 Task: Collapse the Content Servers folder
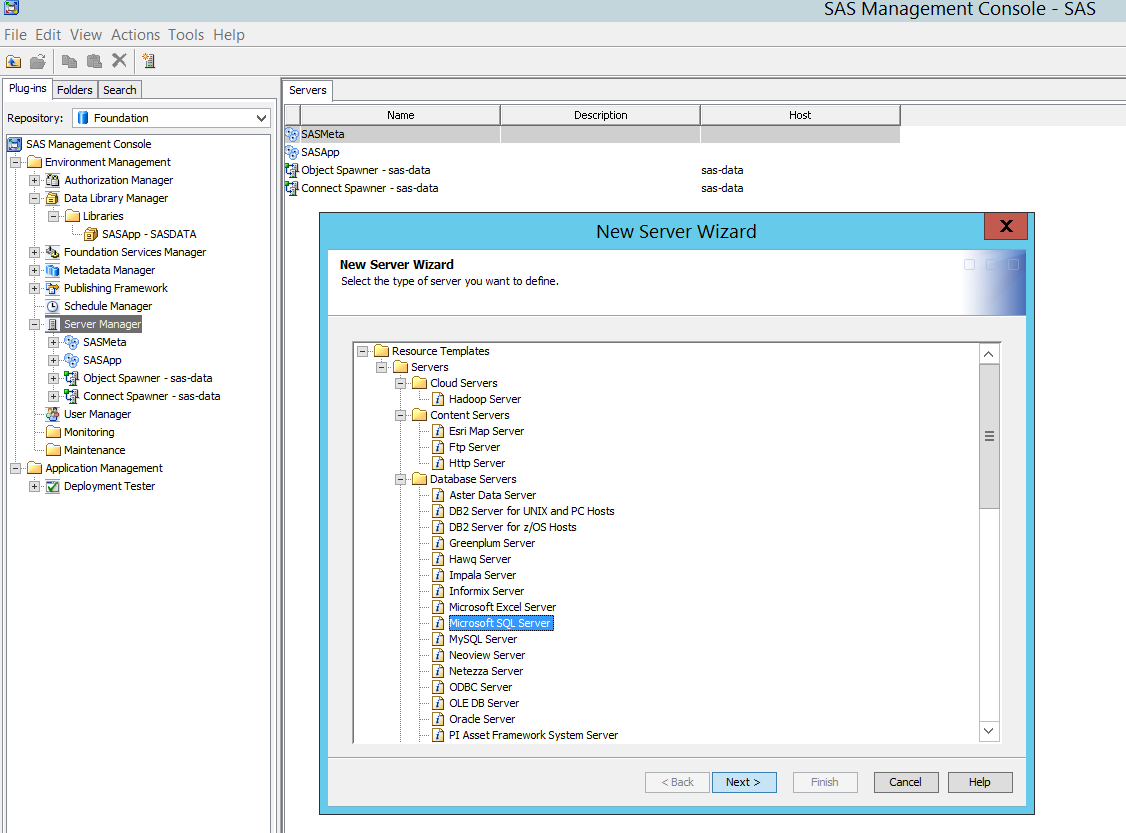[401, 415]
